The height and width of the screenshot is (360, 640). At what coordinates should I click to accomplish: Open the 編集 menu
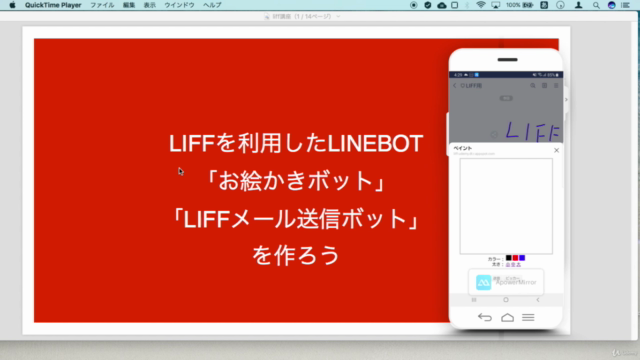(x=129, y=5)
